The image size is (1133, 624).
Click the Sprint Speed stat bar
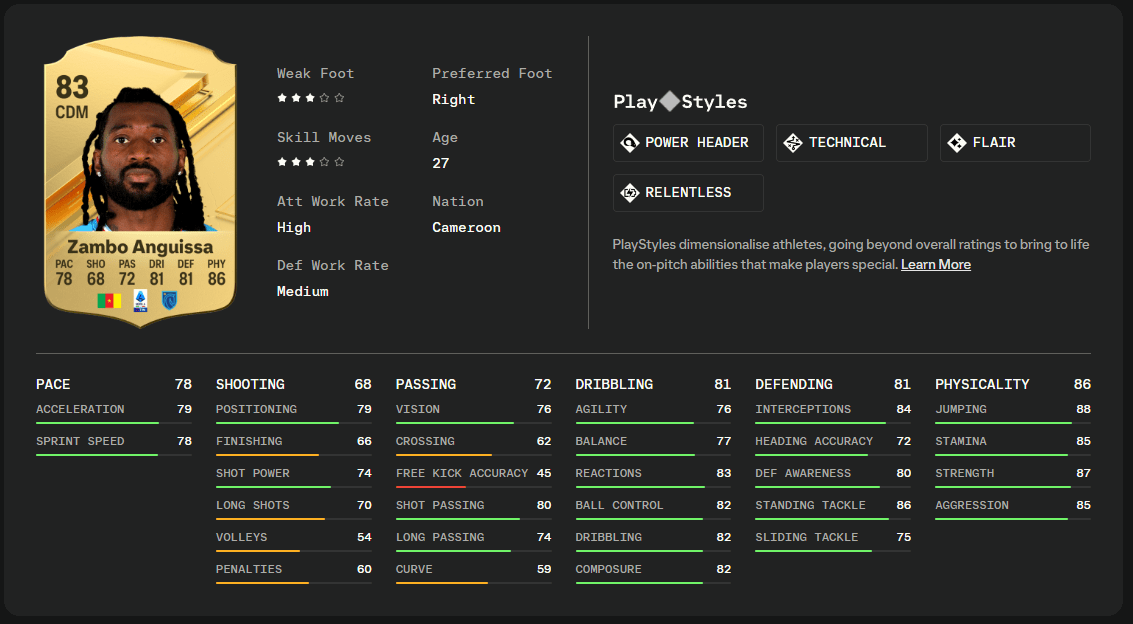tap(114, 455)
